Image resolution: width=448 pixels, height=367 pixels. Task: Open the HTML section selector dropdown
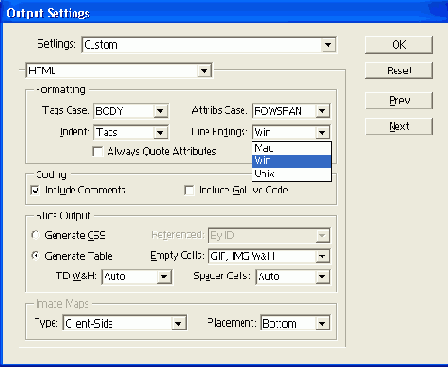119,71
